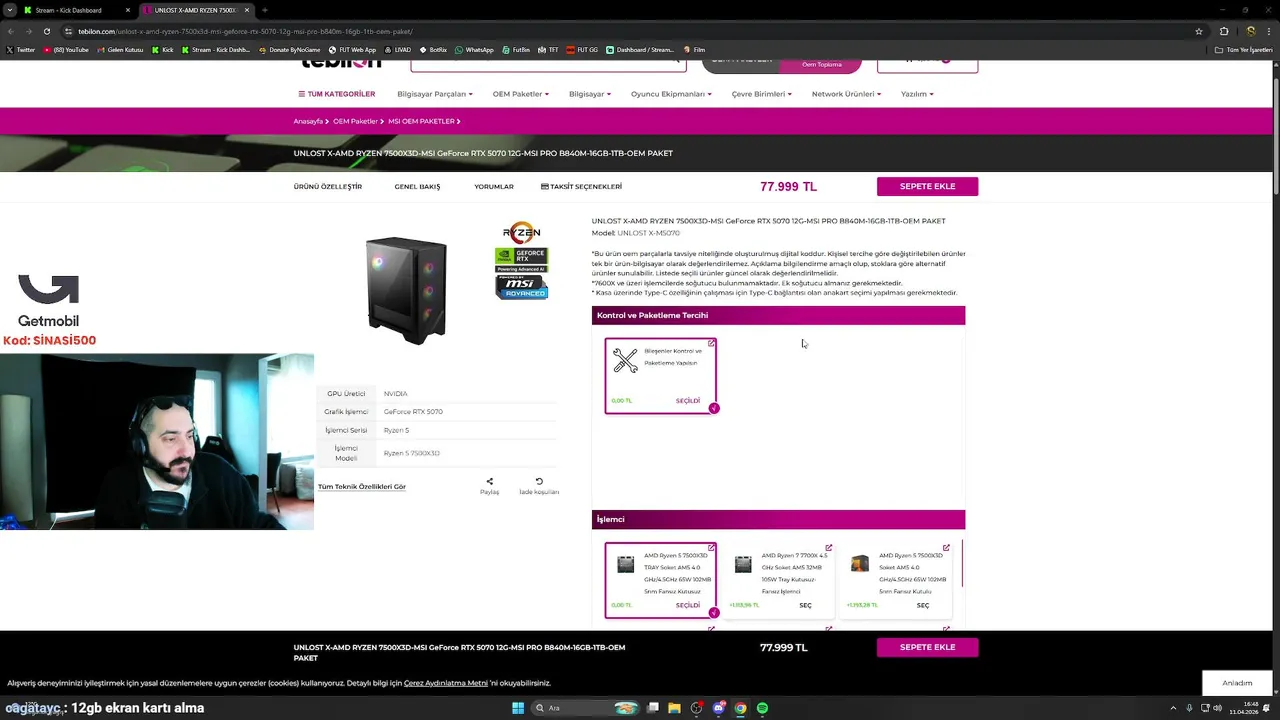The image size is (1280, 720).
Task: Open the Tüm Yer İşaretleri bookmarks folder
Action: (x=1244, y=49)
